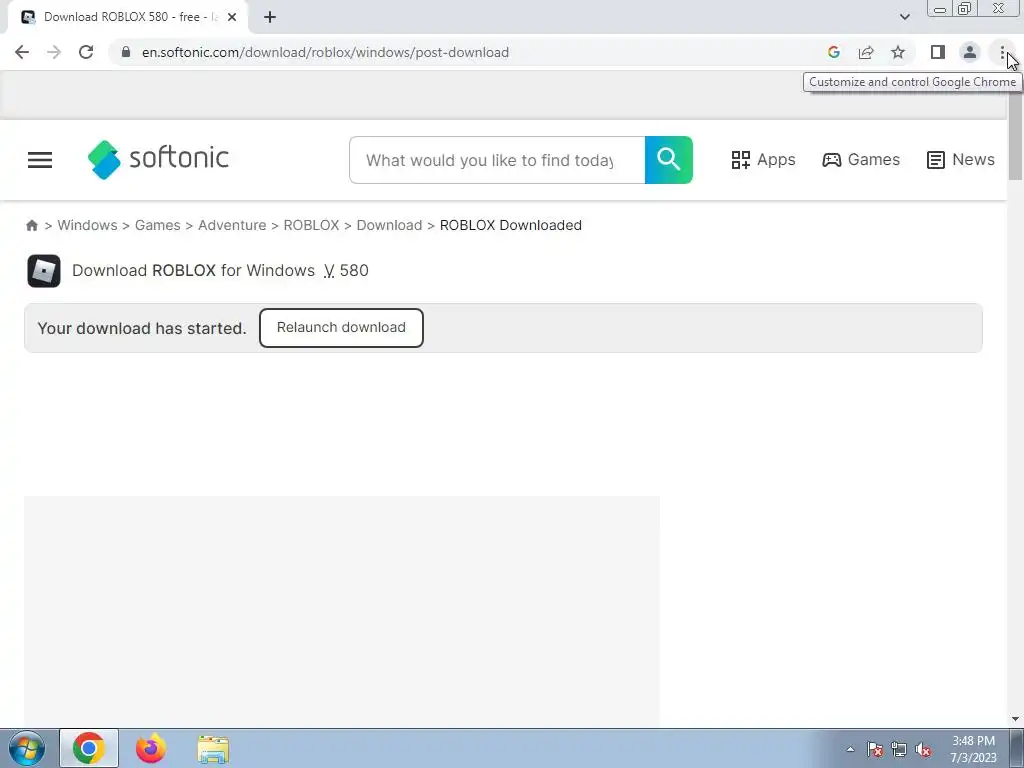Bookmark this tab with the star icon
This screenshot has height=768, width=1024.
[898, 52]
